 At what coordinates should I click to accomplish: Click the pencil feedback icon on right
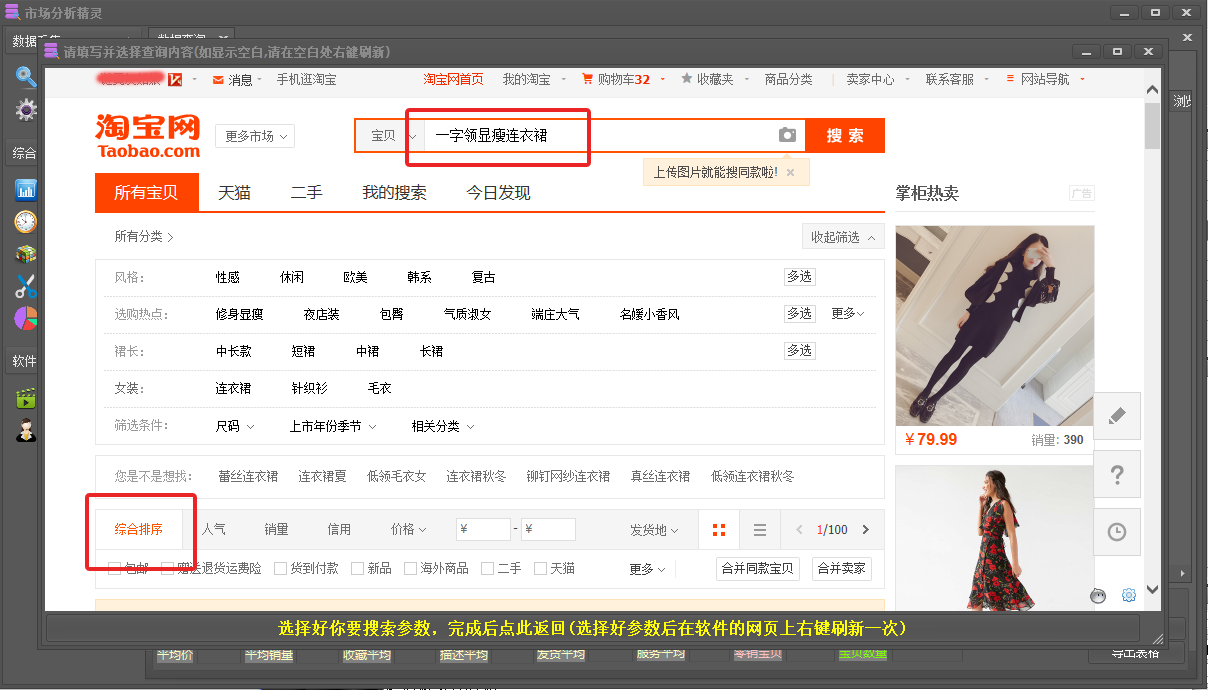(1117, 417)
